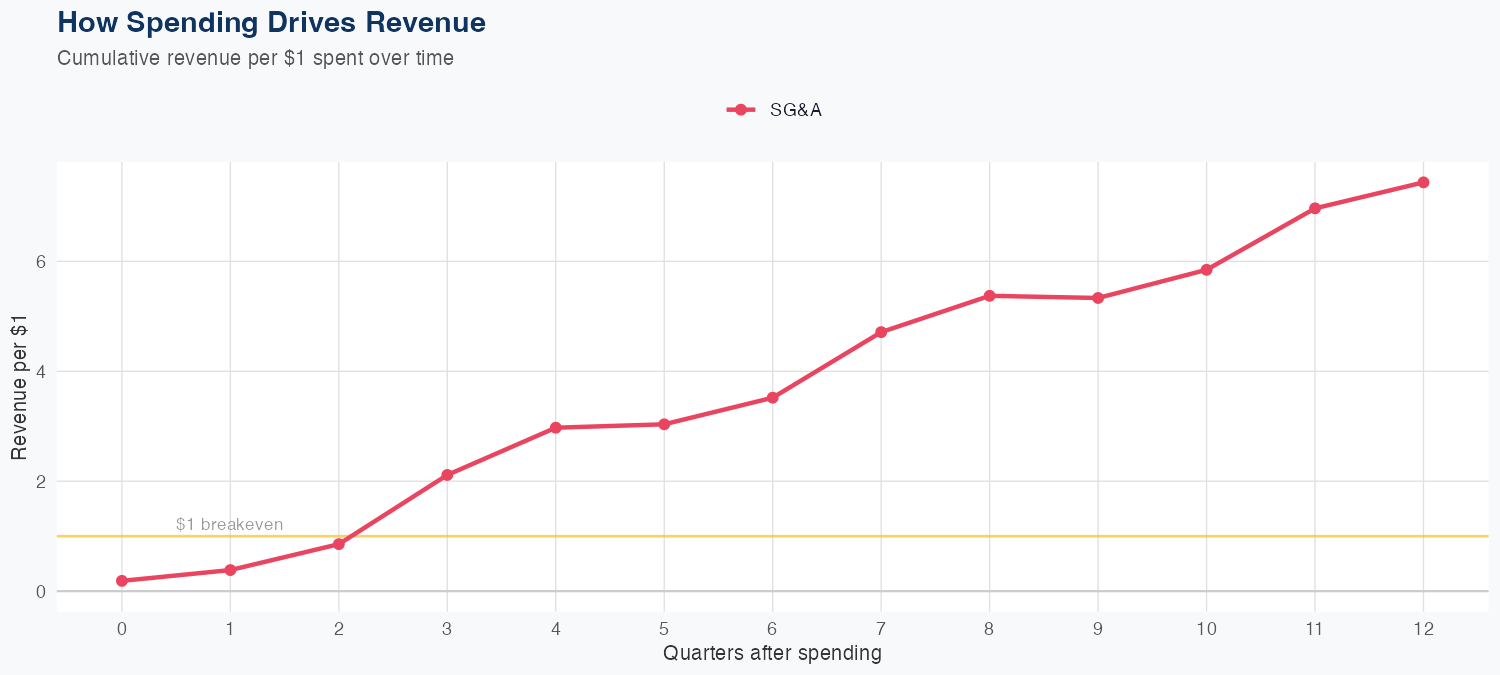
Task: Click the data point at quarter 11
Action: [1315, 208]
